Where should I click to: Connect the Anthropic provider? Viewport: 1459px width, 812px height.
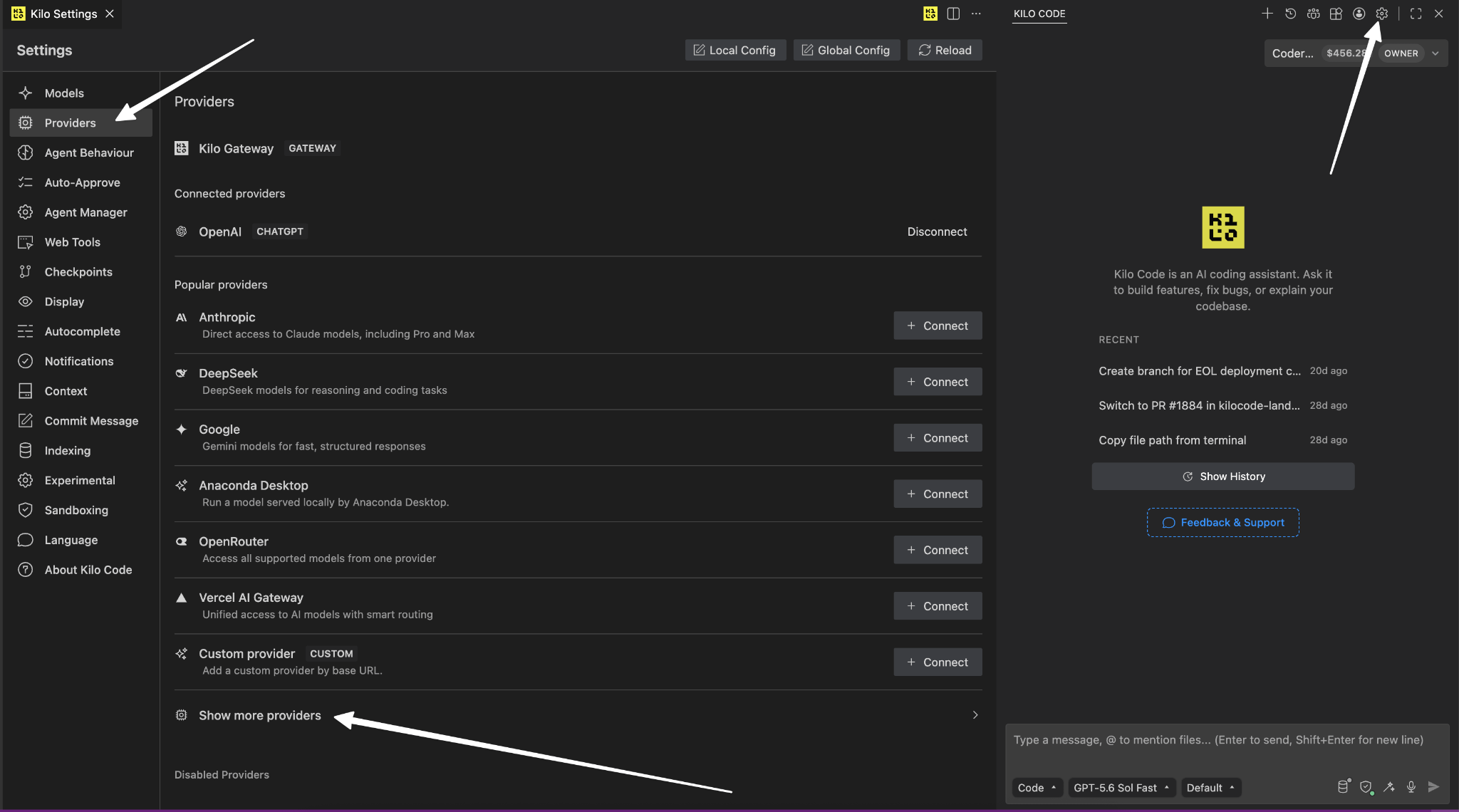(x=938, y=326)
